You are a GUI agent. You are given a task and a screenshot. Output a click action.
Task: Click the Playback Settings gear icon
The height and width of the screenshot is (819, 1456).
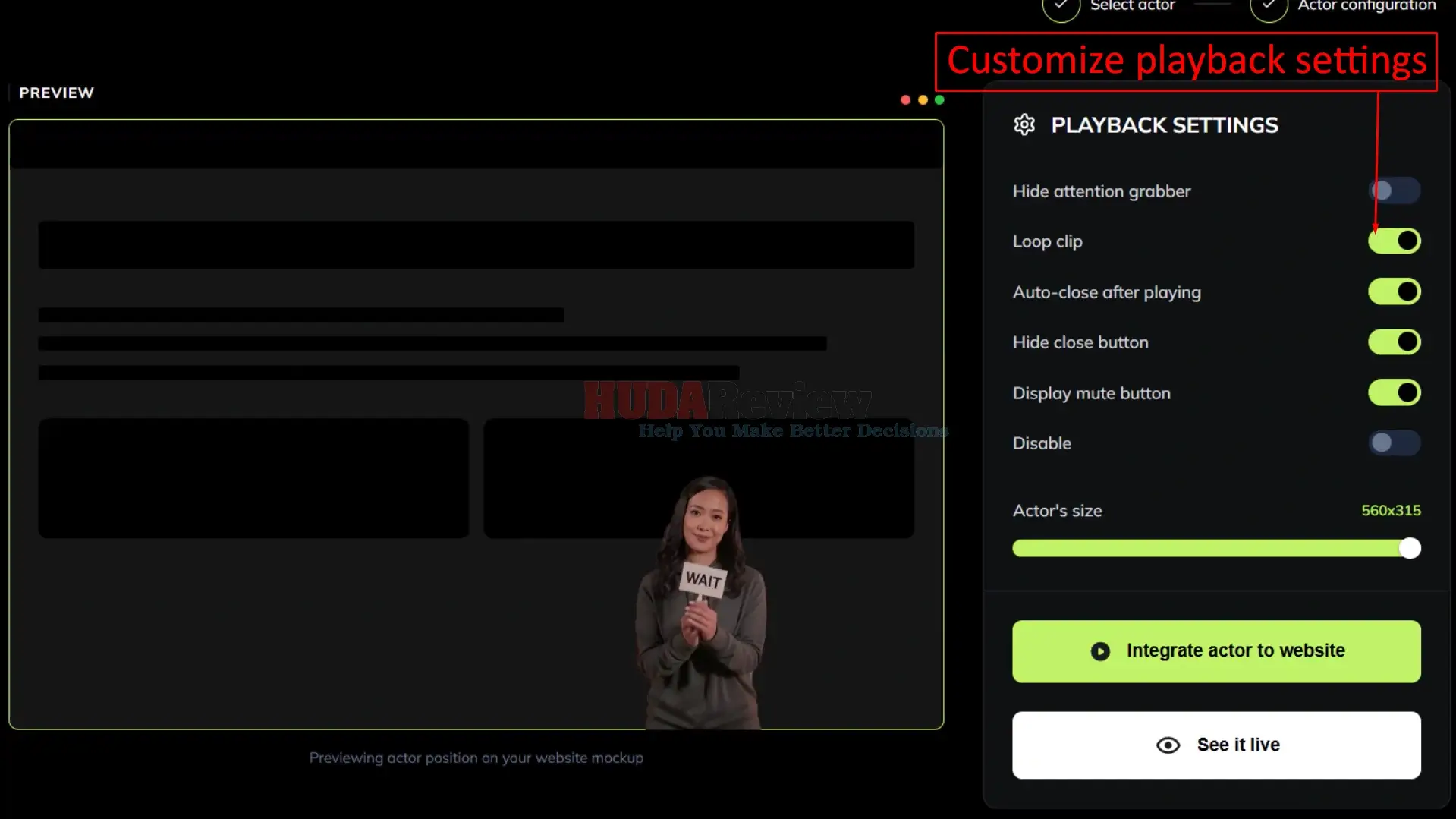[1024, 124]
